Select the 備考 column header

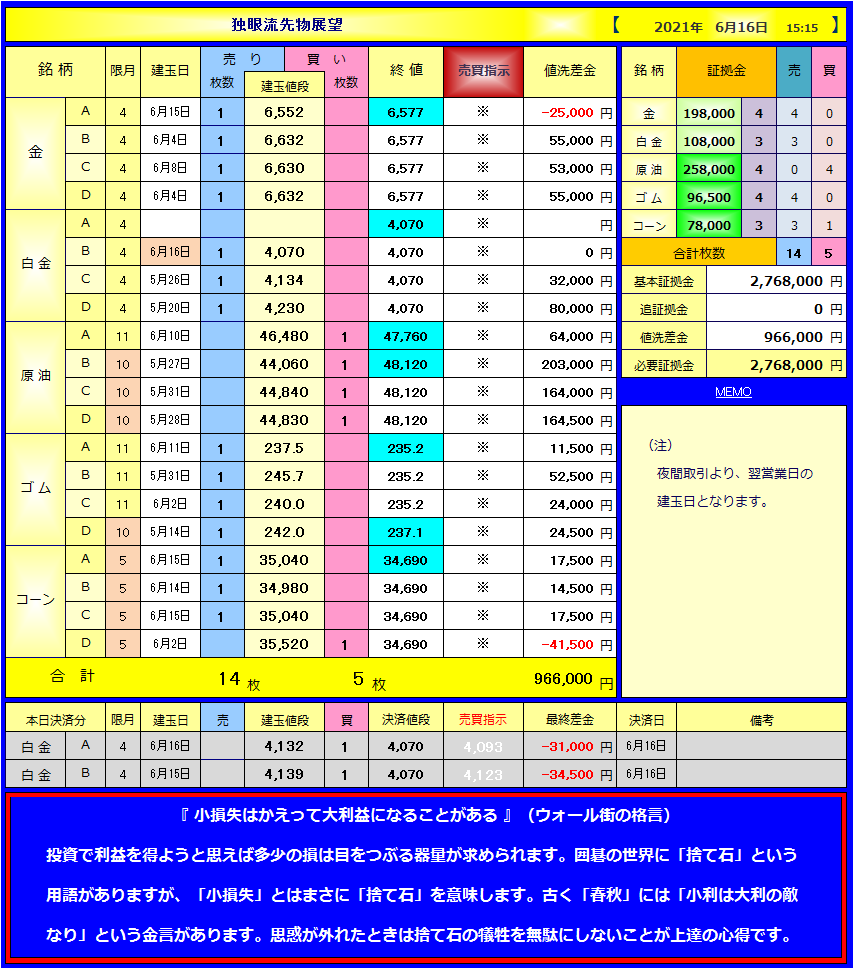tap(761, 719)
